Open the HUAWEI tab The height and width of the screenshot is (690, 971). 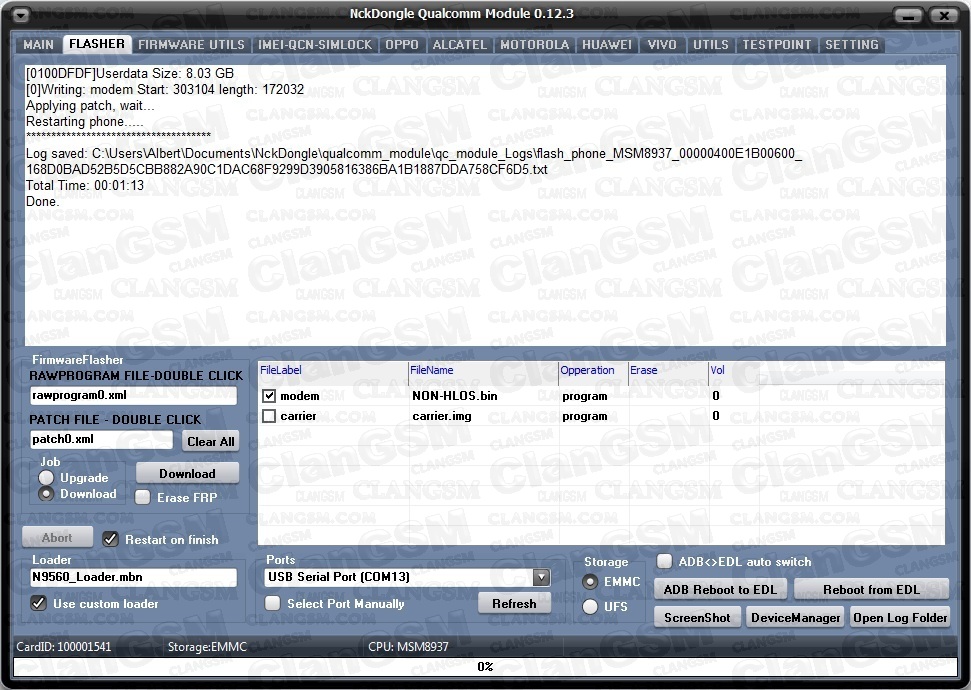[x=607, y=45]
